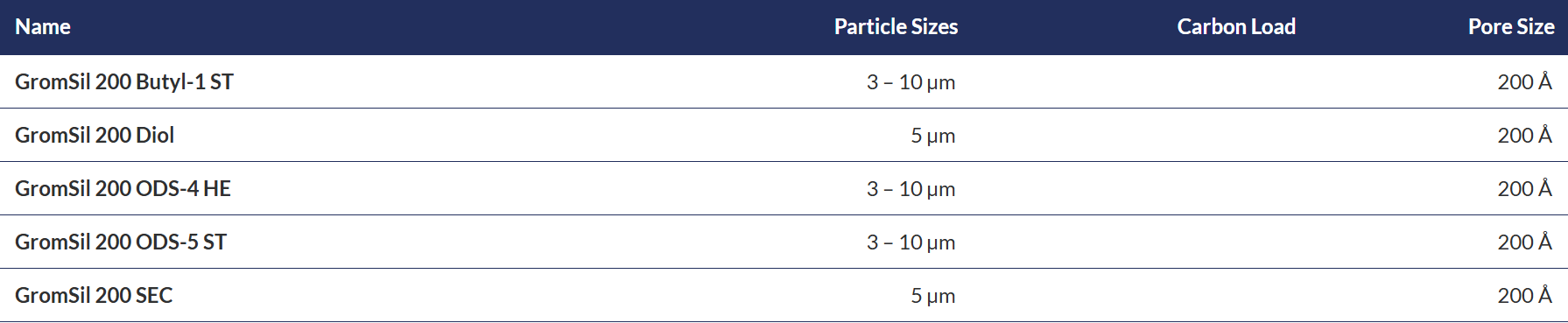The height and width of the screenshot is (323, 1568).
Task: Select the Diol particle size 5 µm cell
Action: coord(932,136)
